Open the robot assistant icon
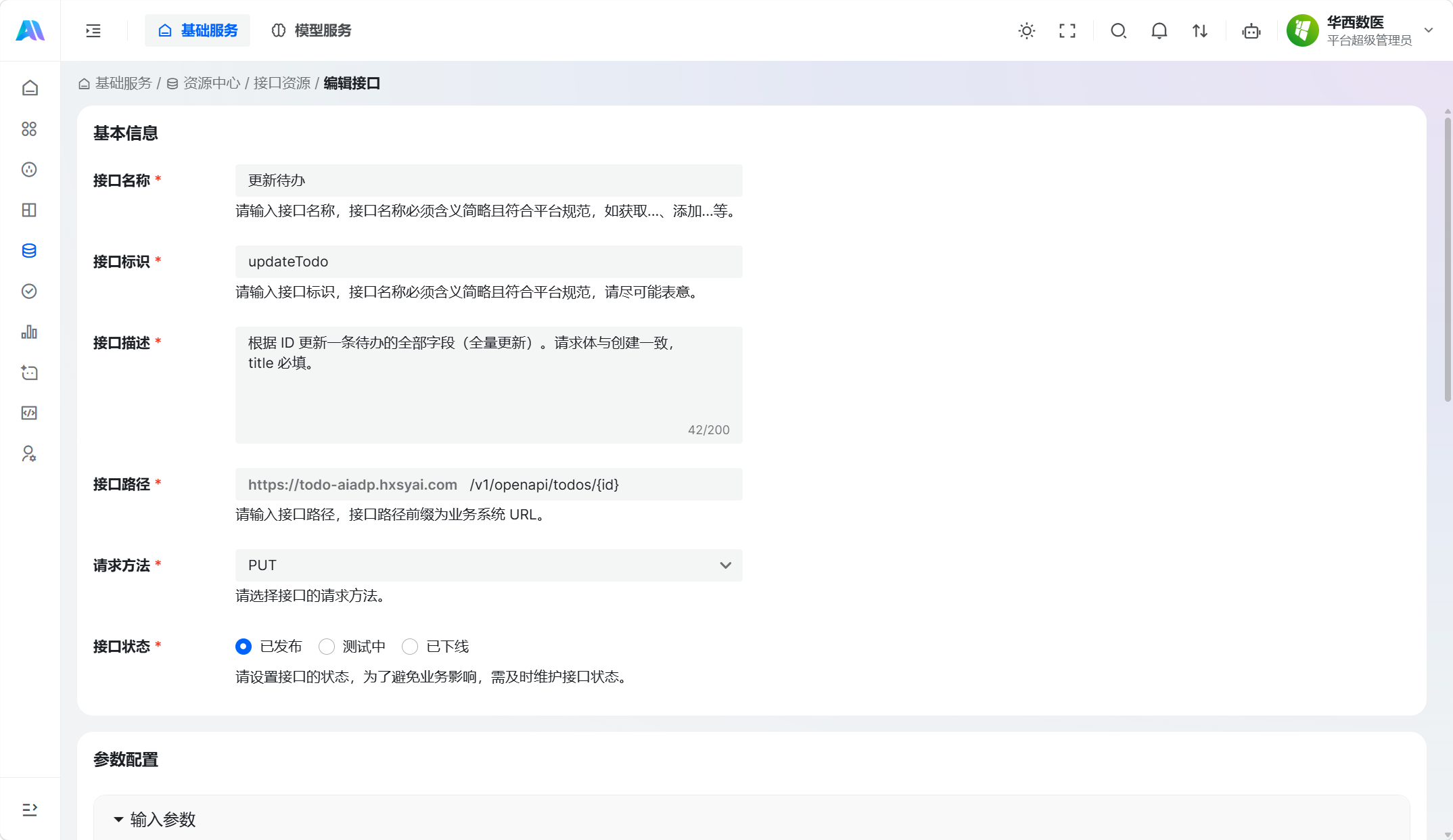Image resolution: width=1453 pixels, height=840 pixels. click(1251, 30)
